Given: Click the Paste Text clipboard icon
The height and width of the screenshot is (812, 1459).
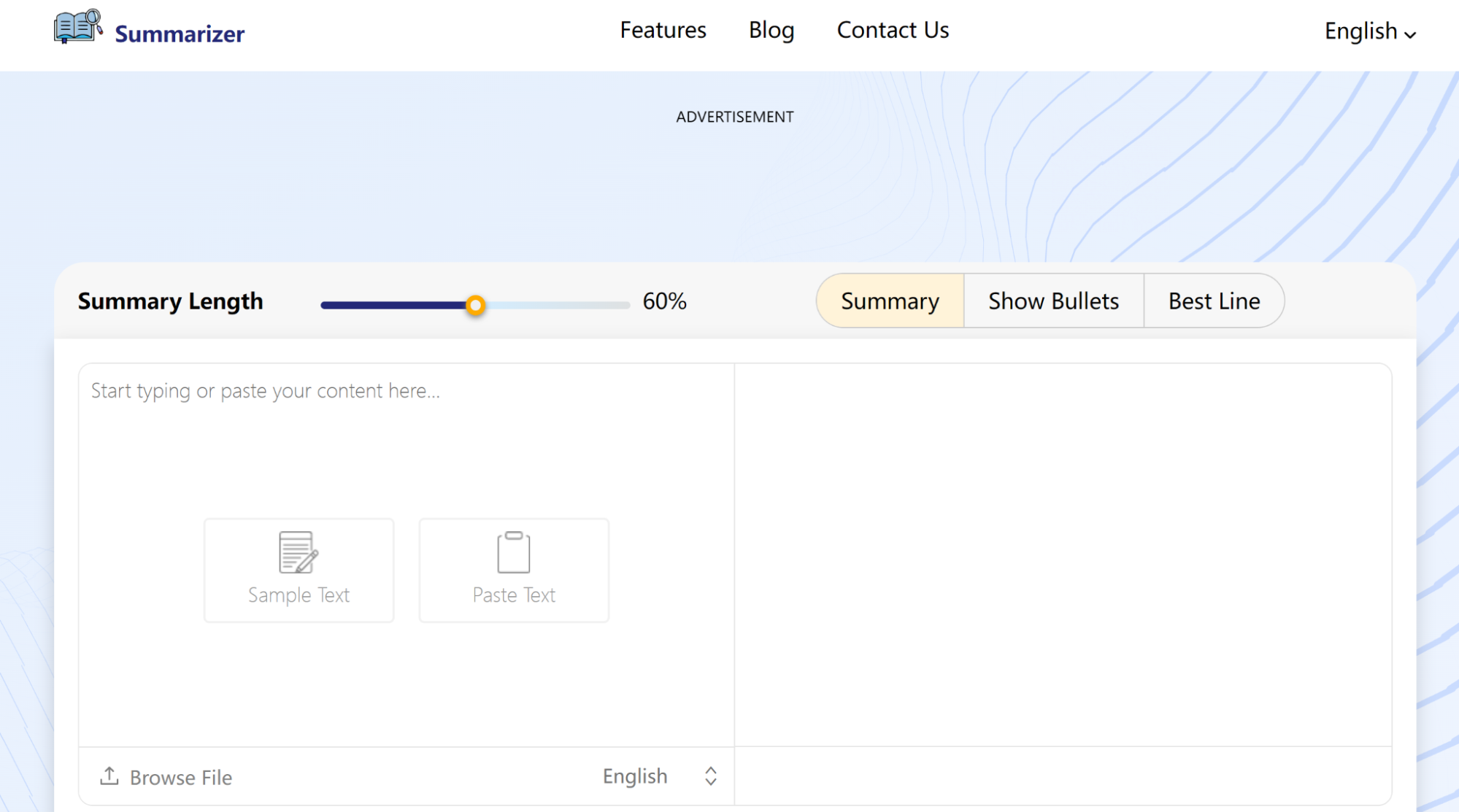Looking at the screenshot, I should 513,552.
